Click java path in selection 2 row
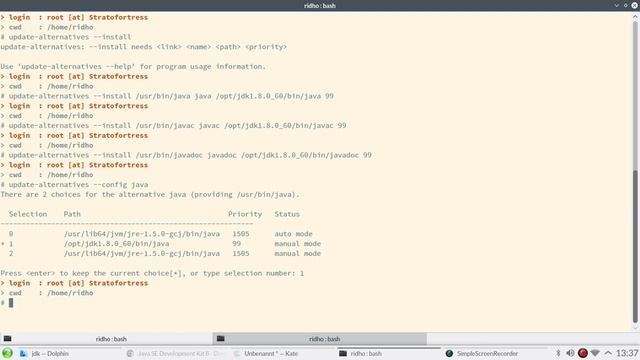 142,253
